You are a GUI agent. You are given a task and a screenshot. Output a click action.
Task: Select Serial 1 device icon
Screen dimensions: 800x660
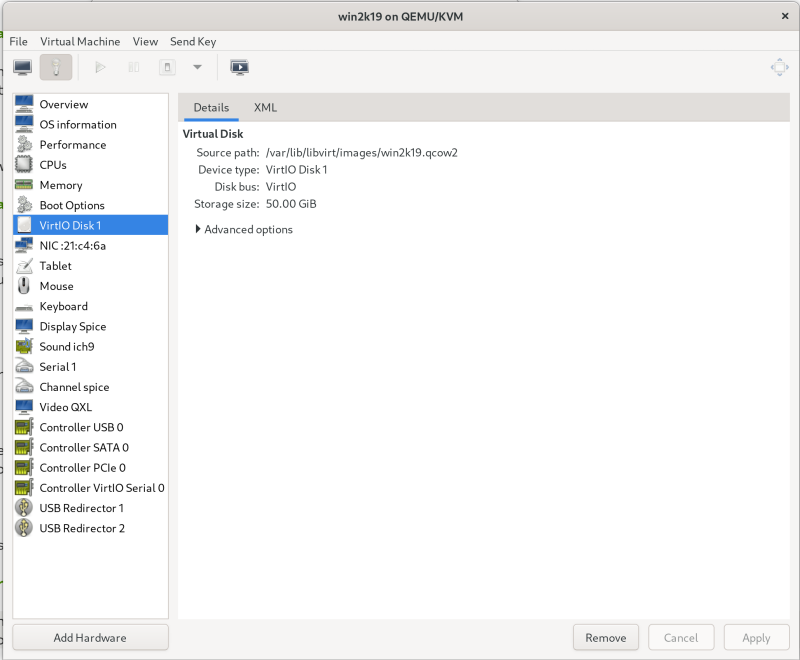pos(24,367)
